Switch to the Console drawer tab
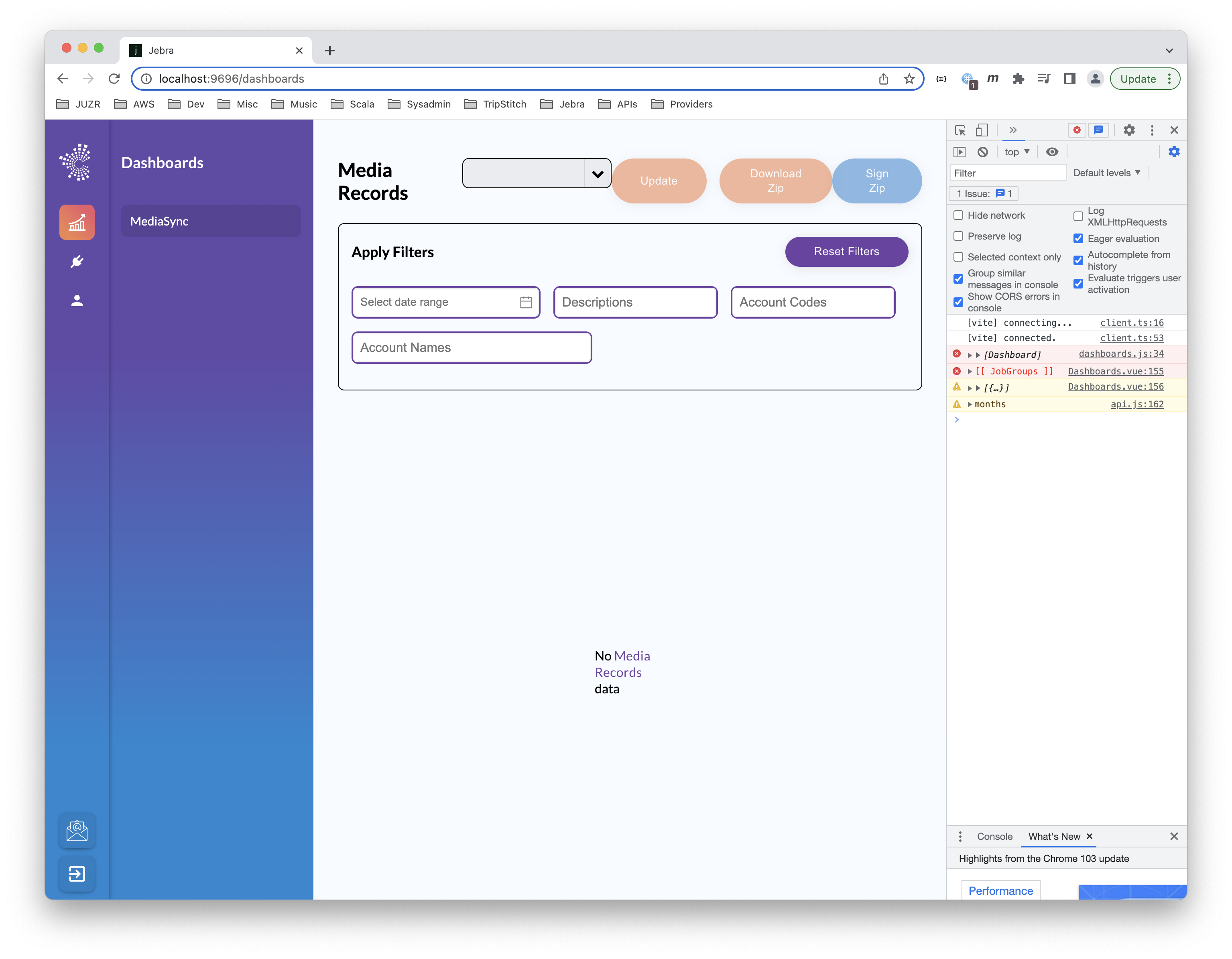 [x=994, y=837]
